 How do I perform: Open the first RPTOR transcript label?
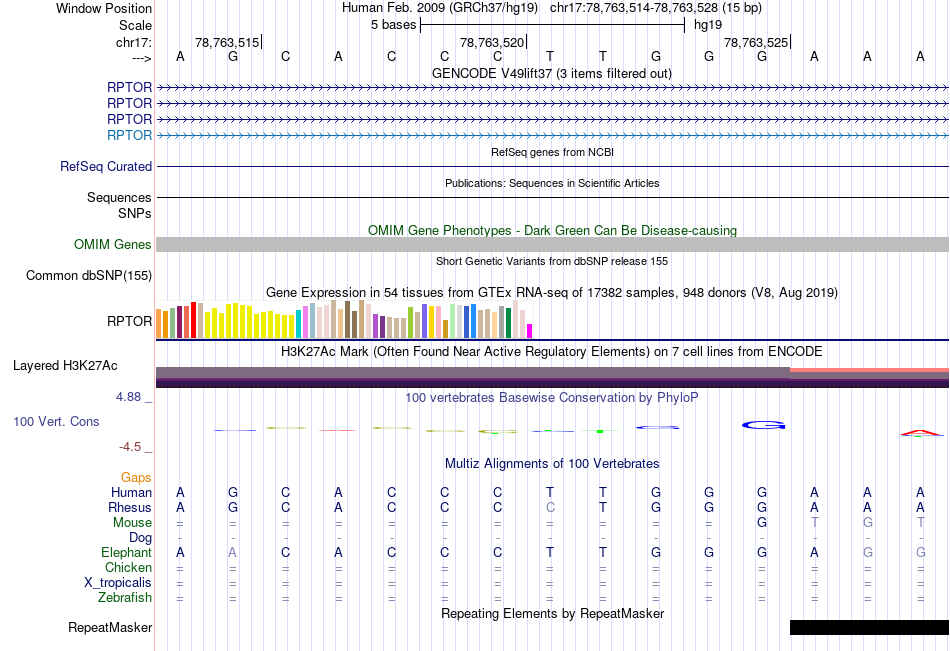click(x=129, y=87)
